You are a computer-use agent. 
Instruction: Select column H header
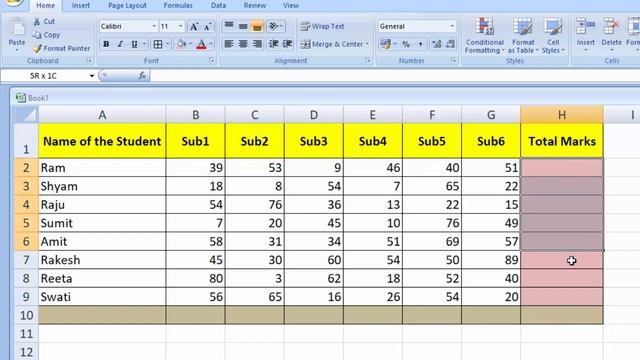click(562, 115)
